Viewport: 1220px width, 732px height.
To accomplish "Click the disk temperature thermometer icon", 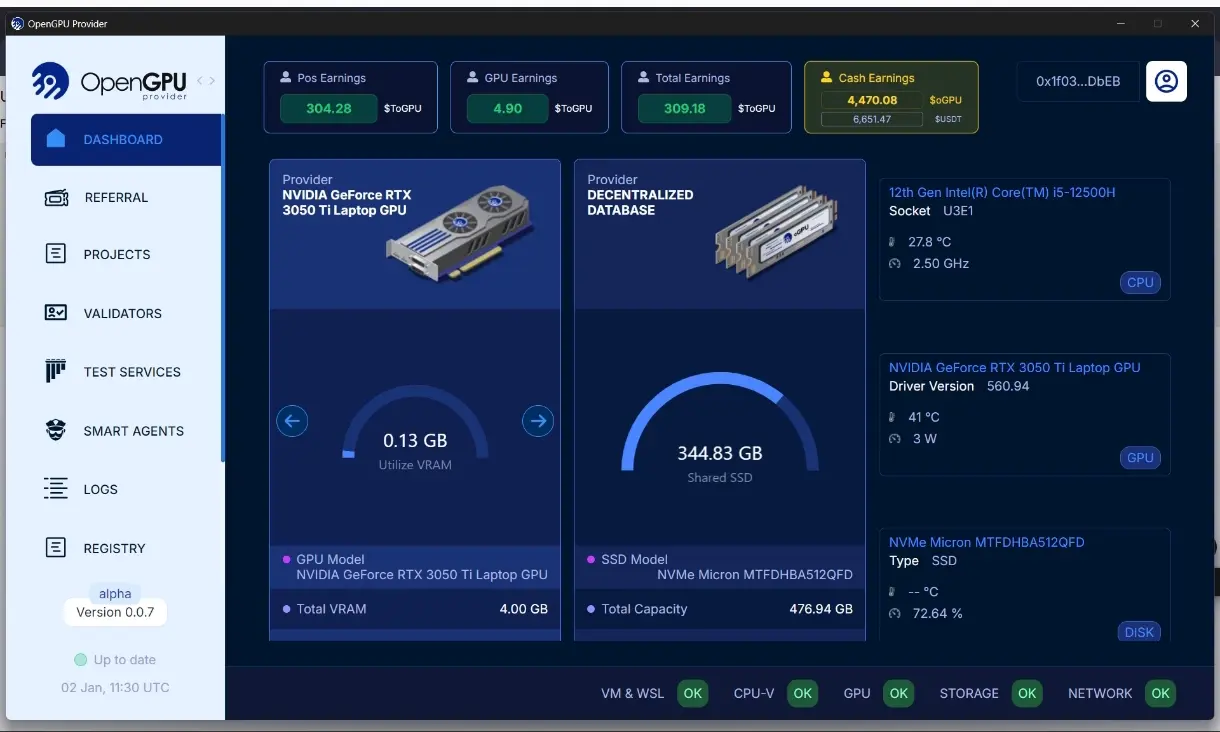I will [893, 591].
